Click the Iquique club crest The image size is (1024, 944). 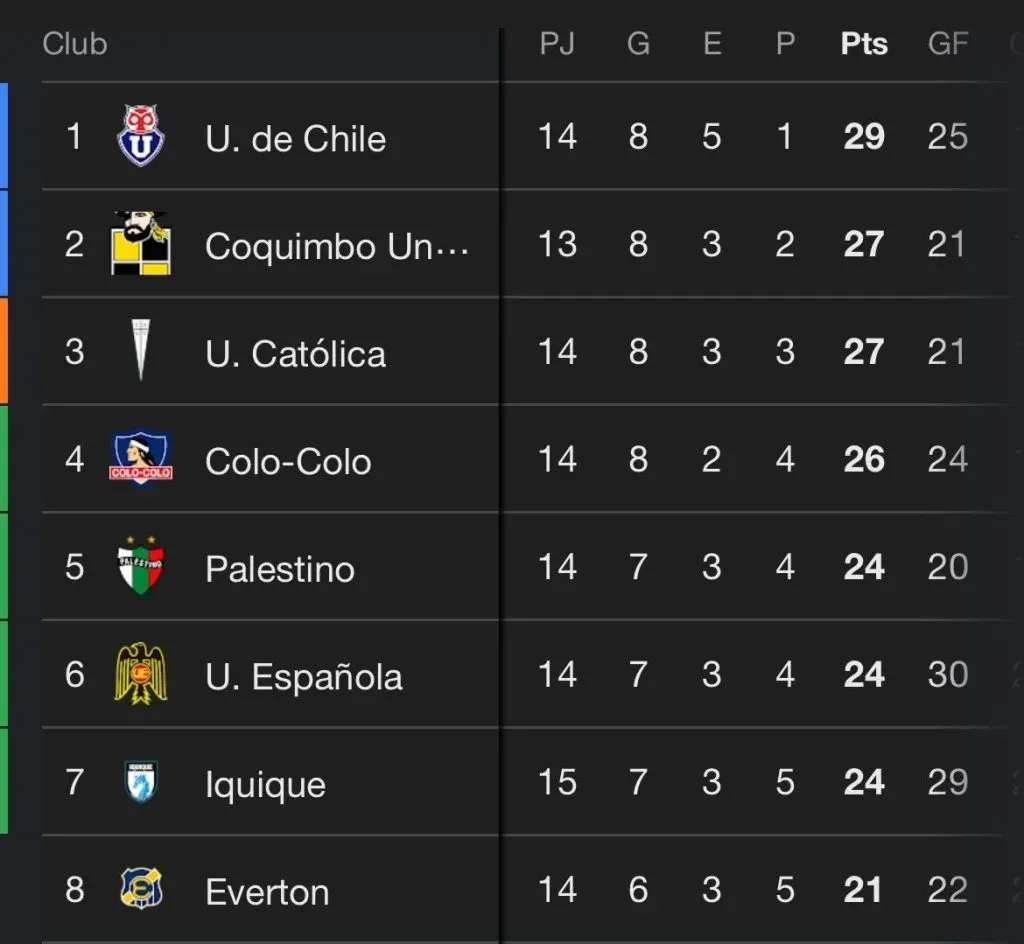(141, 781)
